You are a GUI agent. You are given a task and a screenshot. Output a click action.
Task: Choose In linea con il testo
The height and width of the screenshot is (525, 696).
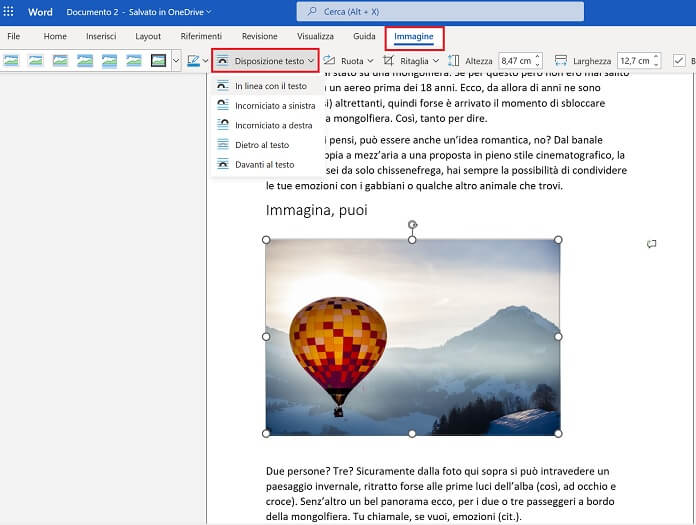(x=266, y=86)
